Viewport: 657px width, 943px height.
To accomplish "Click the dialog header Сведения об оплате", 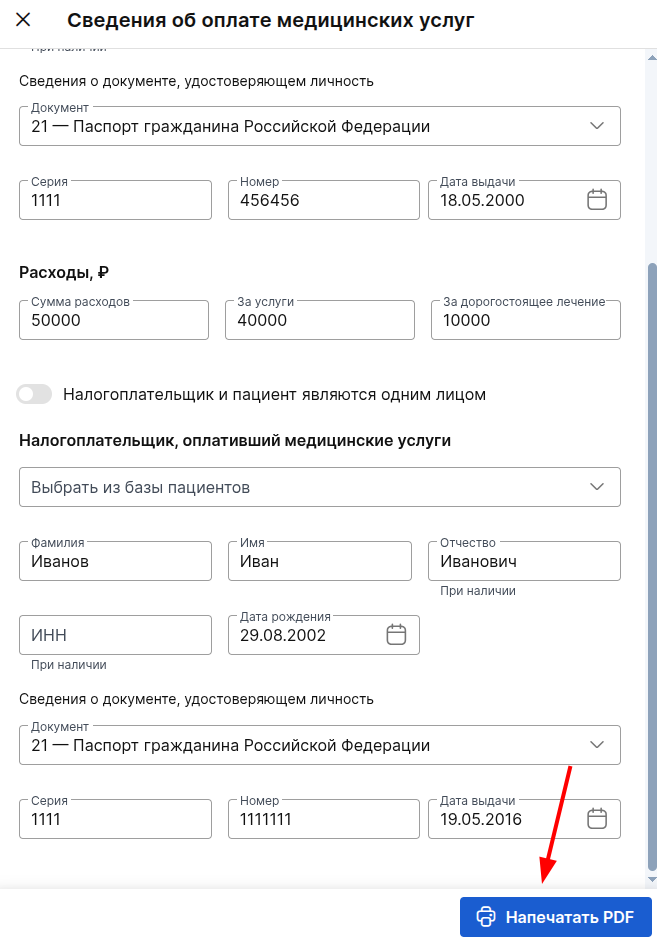I will pyautogui.click(x=270, y=20).
